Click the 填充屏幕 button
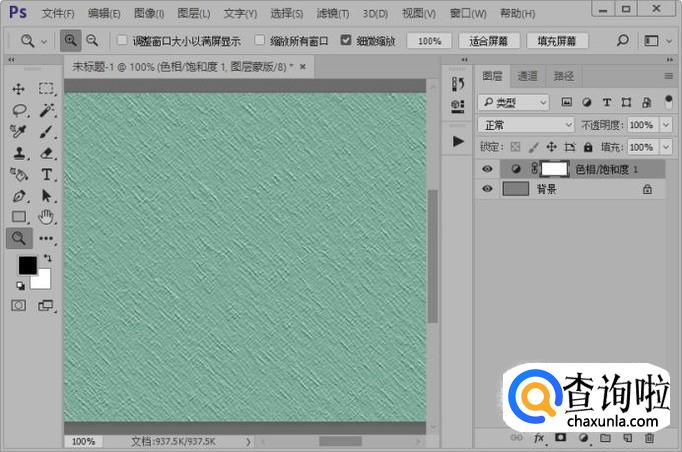This screenshot has width=682, height=452. 557,41
